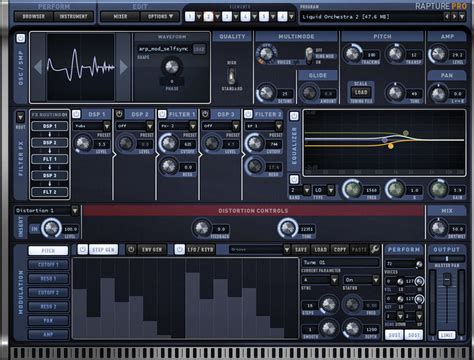Flip the Quality High/Standard switch

231,76
